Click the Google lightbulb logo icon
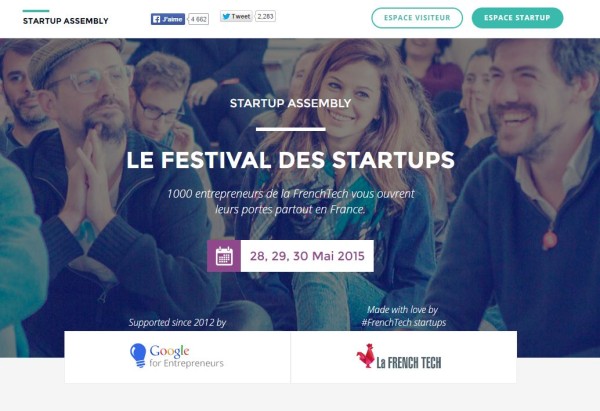 pyautogui.click(x=138, y=356)
